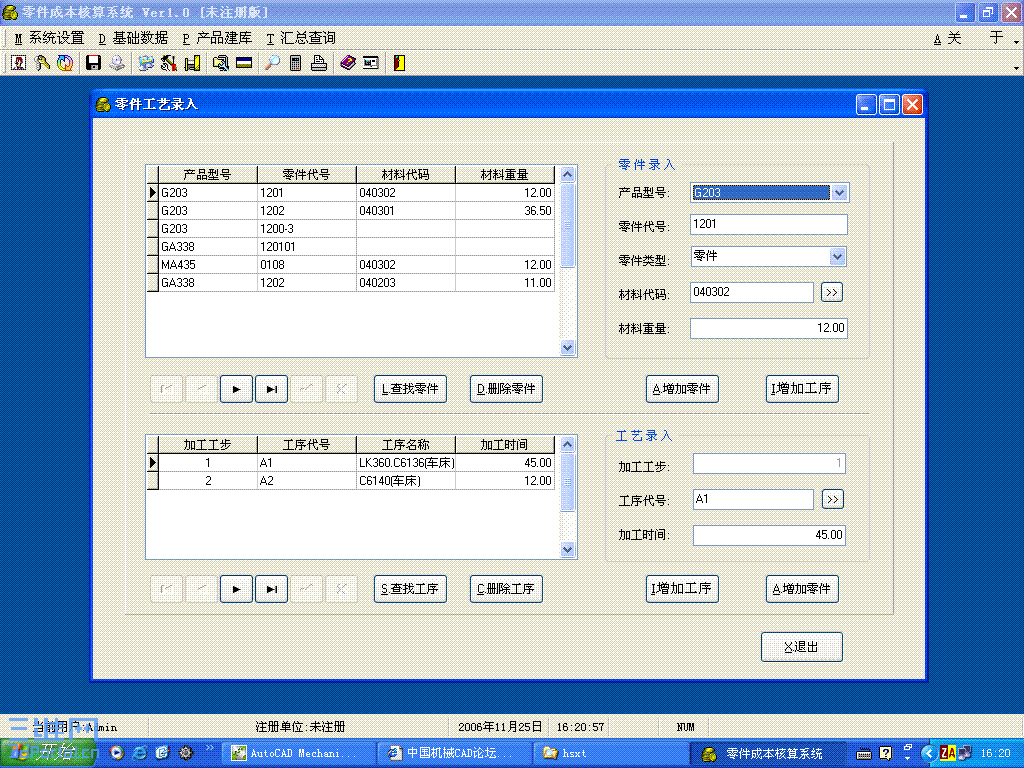Viewport: 1024px width, 768px height.
Task: Click the gear icon in quick launch
Action: click(x=185, y=753)
